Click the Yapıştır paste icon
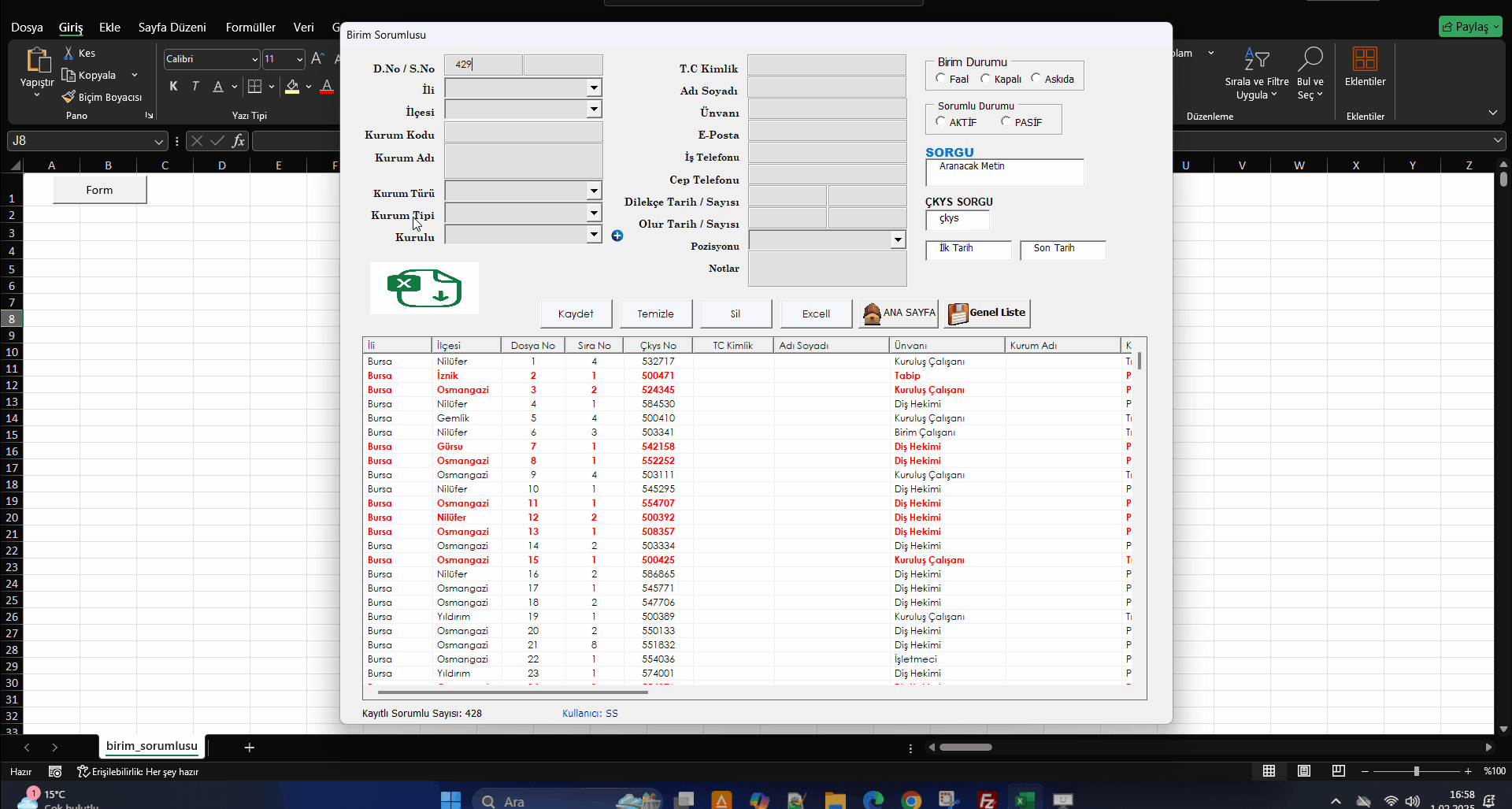 tap(37, 61)
